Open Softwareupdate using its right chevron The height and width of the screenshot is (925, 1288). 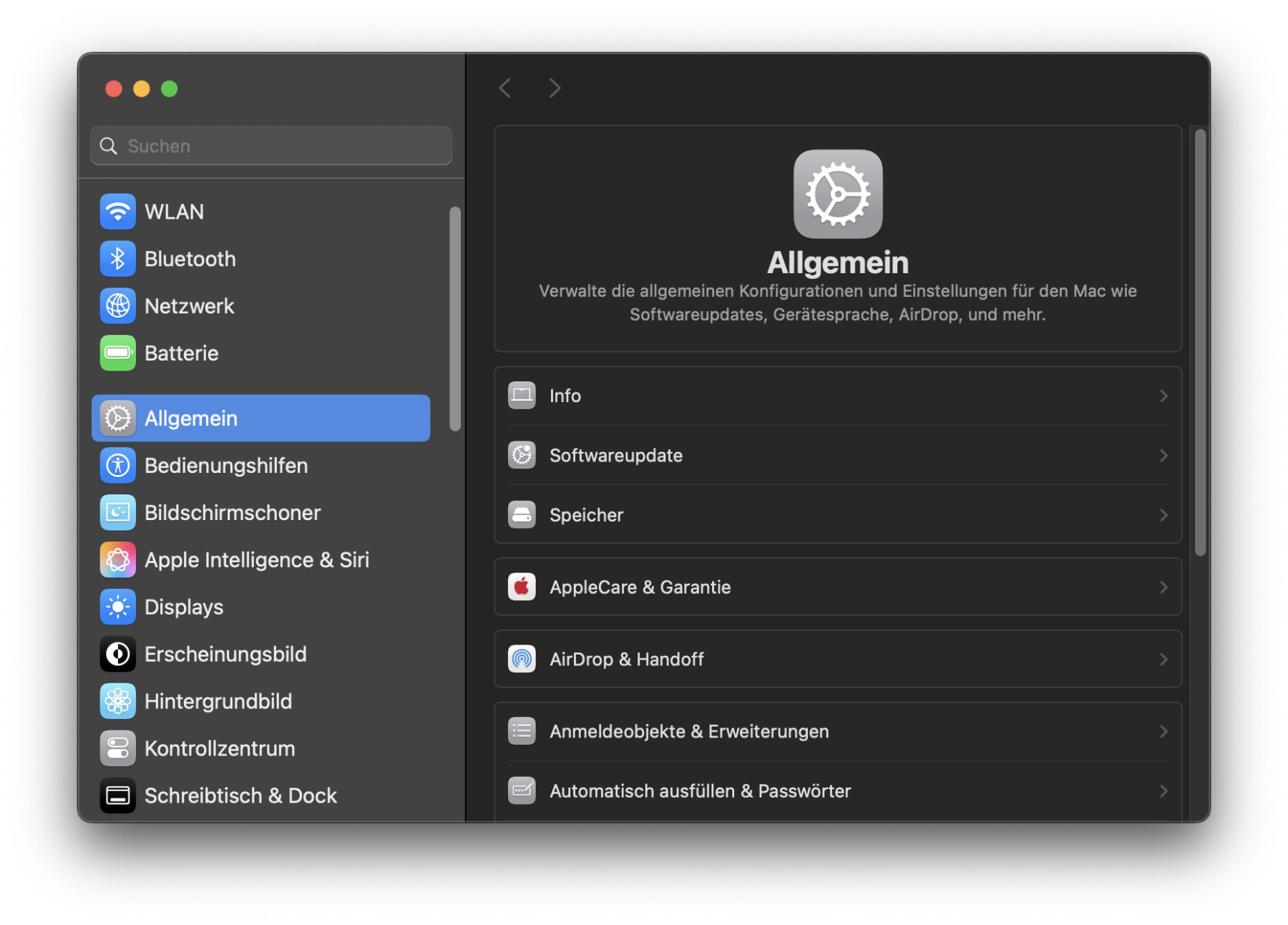[1163, 456]
